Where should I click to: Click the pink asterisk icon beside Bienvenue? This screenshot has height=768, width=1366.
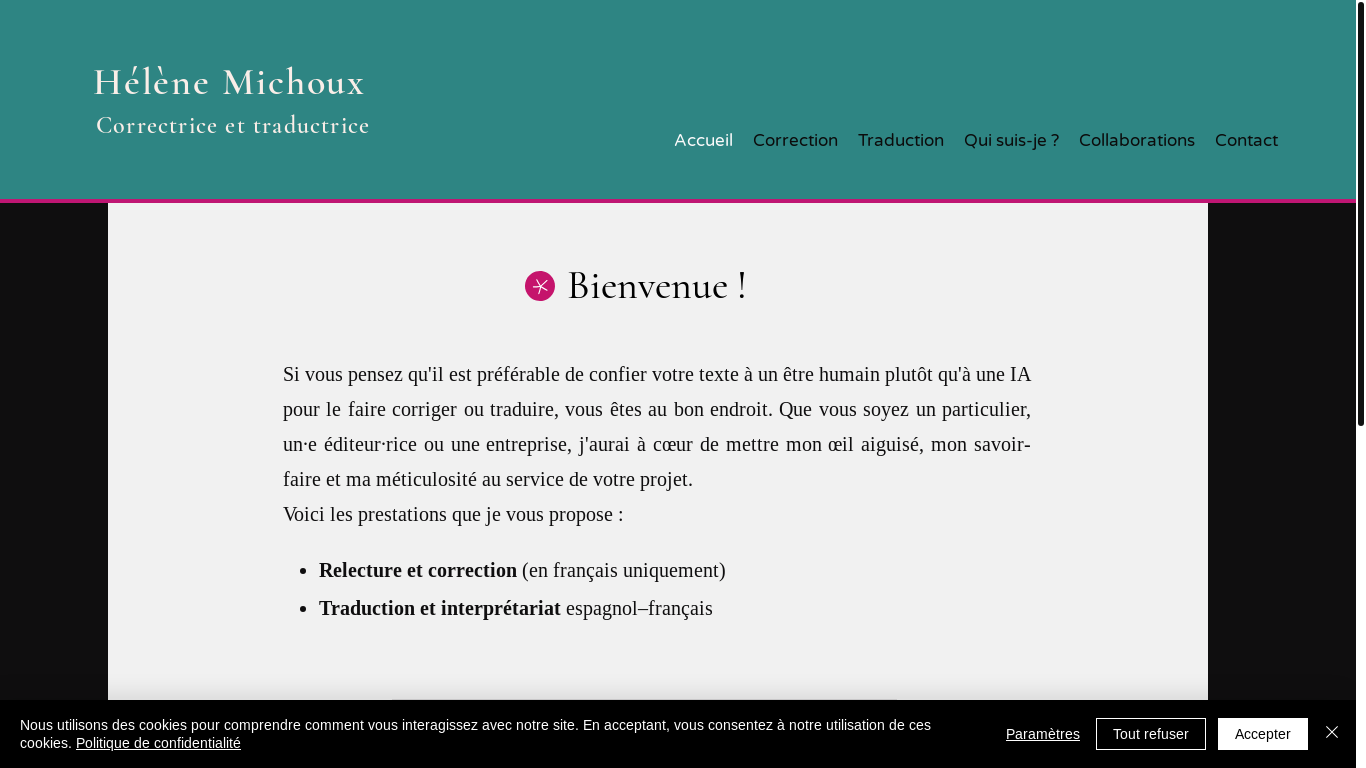[540, 286]
